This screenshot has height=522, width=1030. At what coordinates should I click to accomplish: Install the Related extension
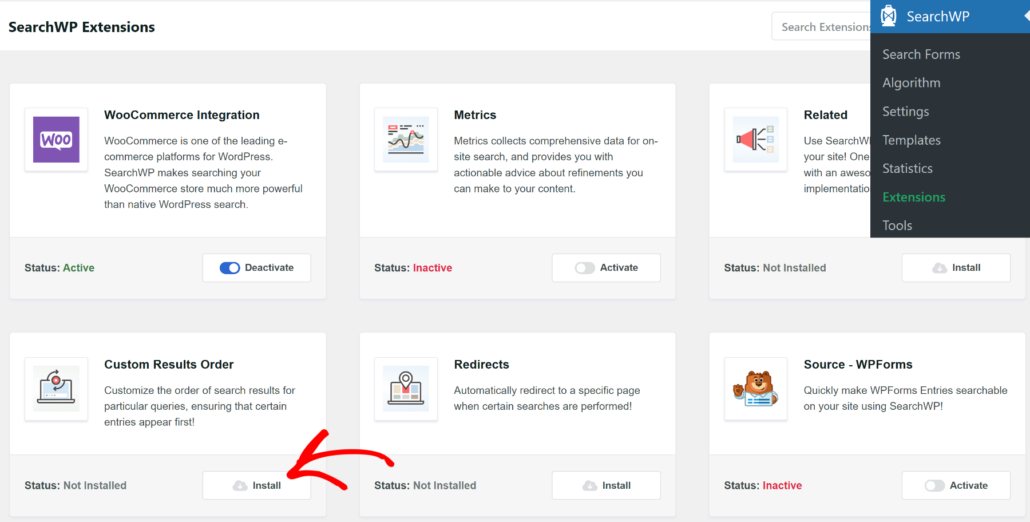[956, 268]
